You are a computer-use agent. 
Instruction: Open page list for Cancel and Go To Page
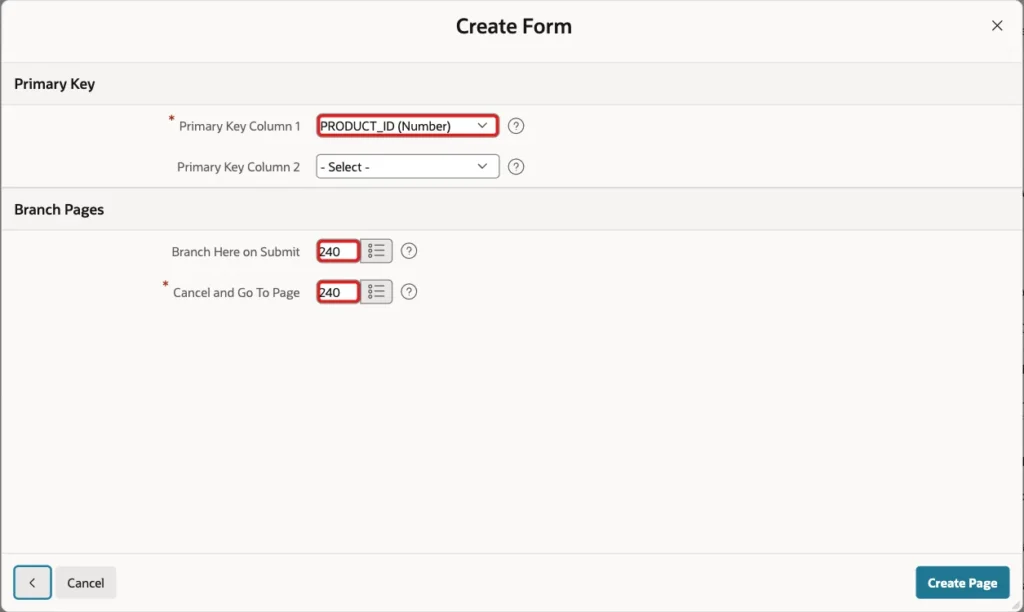(376, 292)
